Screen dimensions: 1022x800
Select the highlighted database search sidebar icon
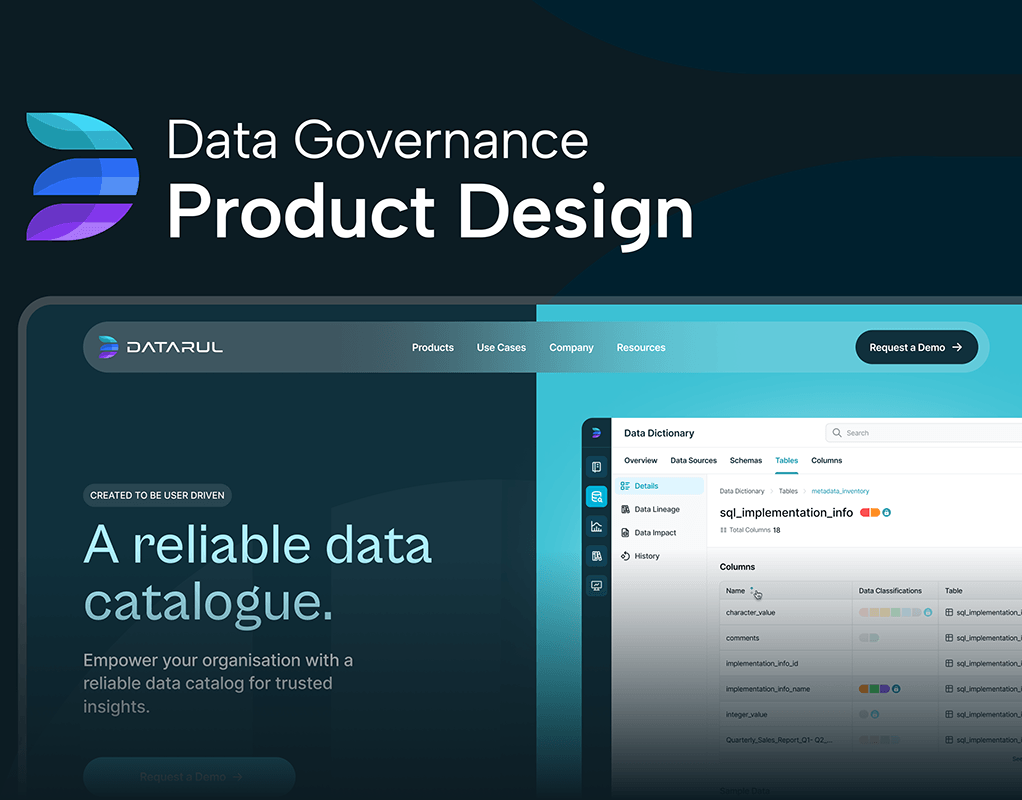click(x=596, y=497)
